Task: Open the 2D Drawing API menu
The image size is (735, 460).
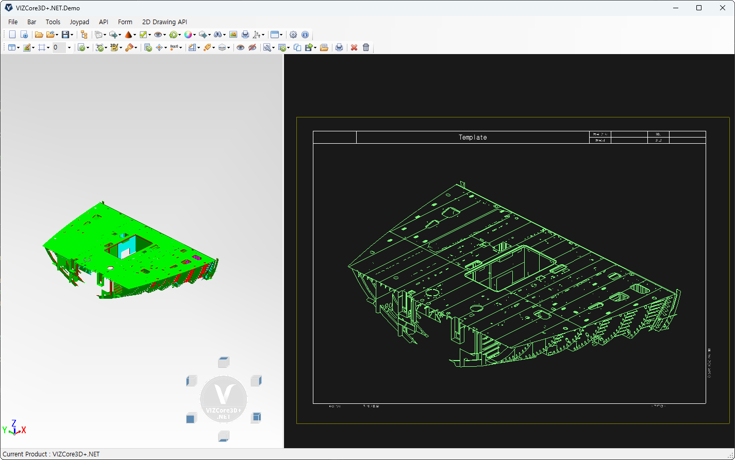Action: coord(164,22)
